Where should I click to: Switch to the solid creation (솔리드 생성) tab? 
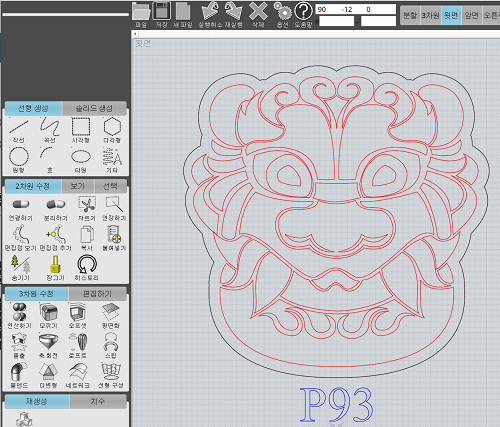[94, 108]
